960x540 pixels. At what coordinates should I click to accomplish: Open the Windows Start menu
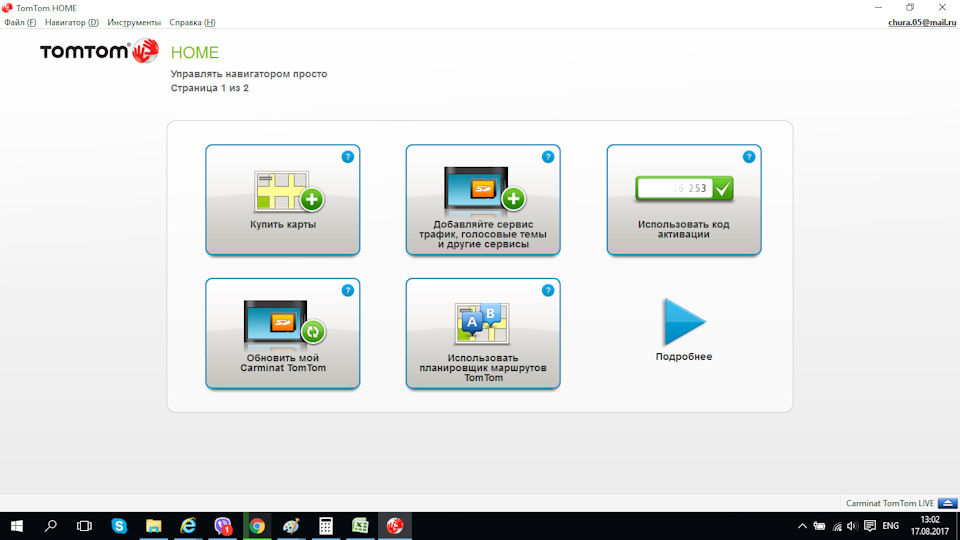(x=17, y=526)
